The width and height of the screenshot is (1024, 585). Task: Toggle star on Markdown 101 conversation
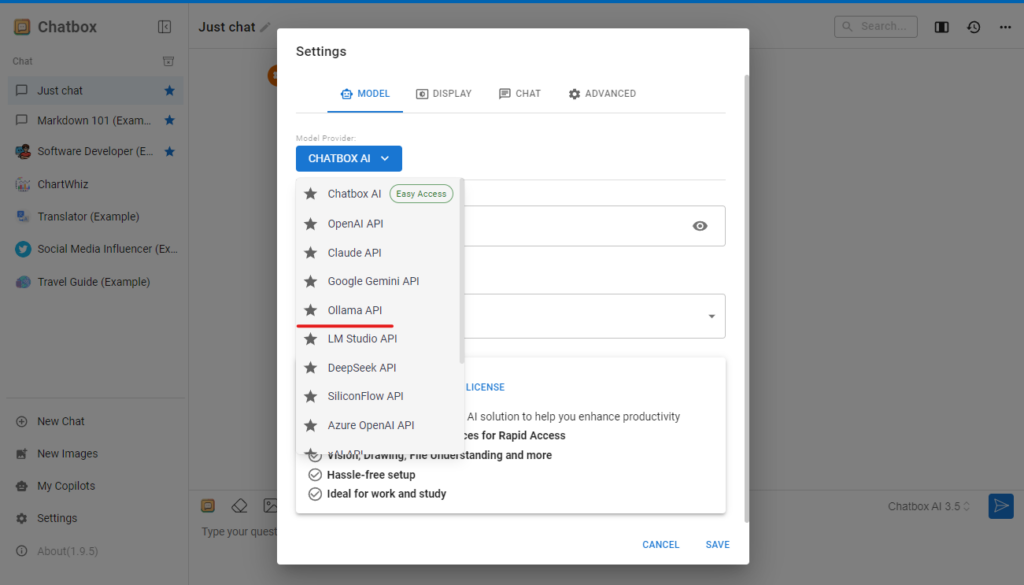169,120
